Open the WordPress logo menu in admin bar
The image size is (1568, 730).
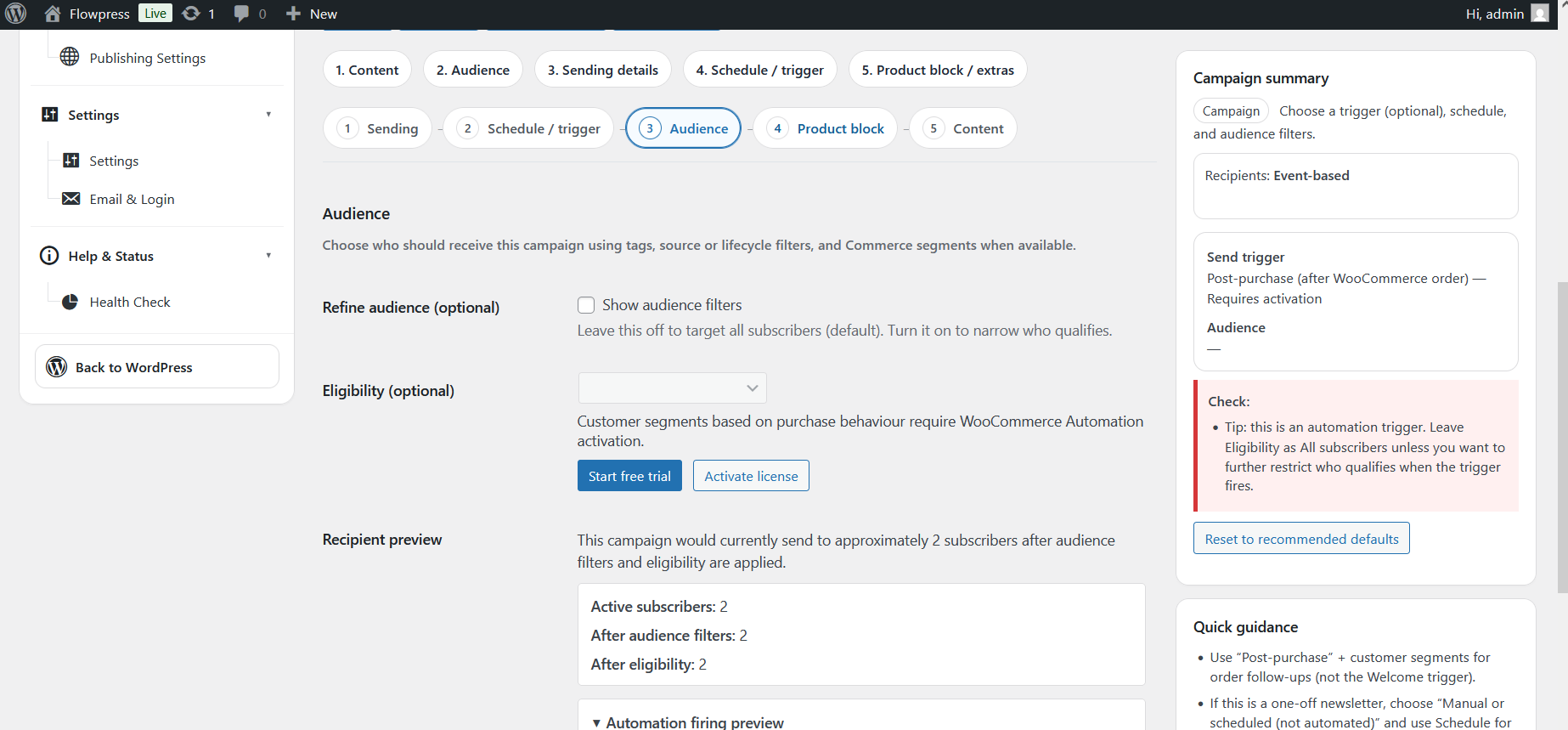pos(15,14)
